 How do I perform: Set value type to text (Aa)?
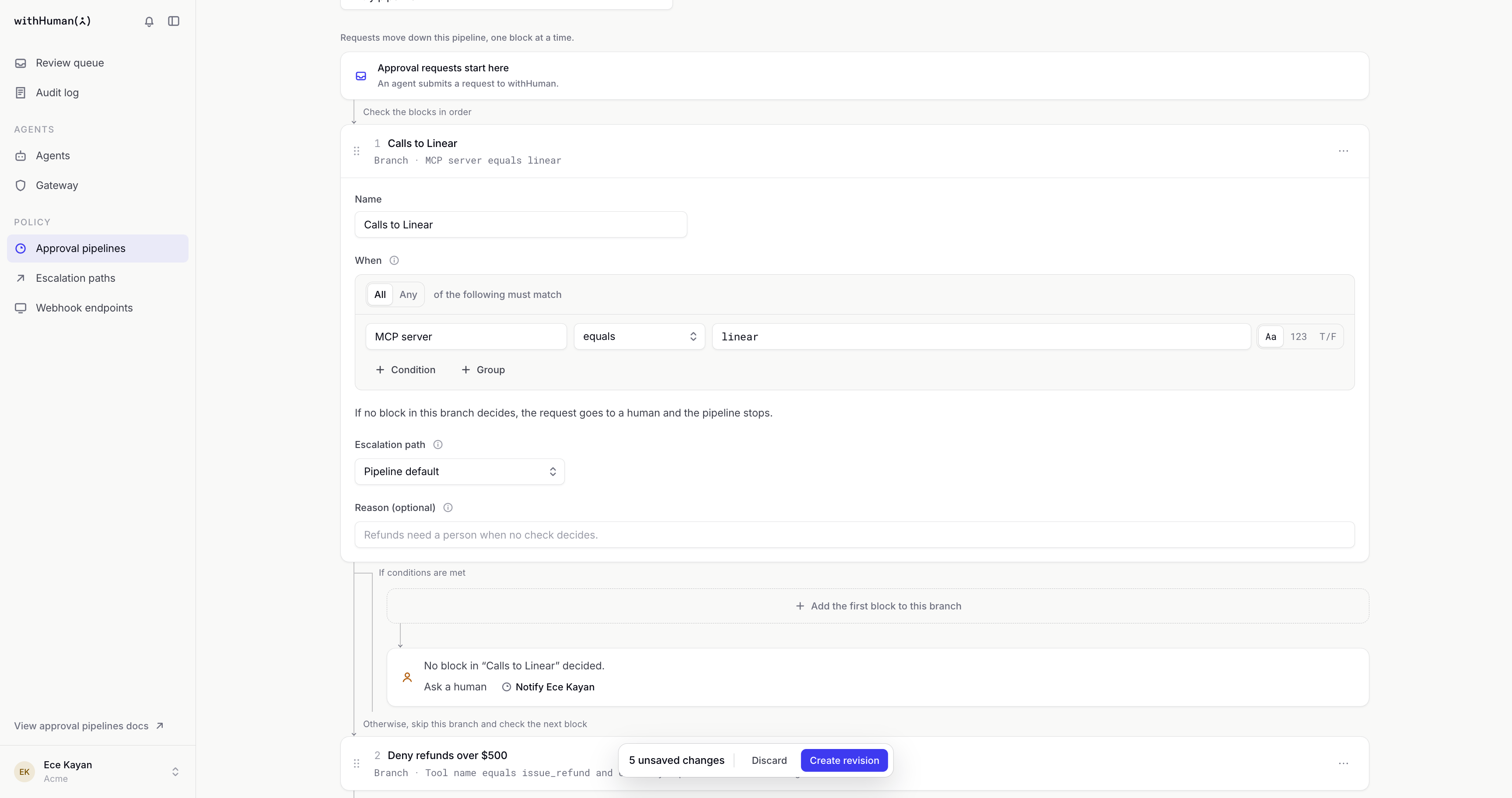[x=1271, y=337]
